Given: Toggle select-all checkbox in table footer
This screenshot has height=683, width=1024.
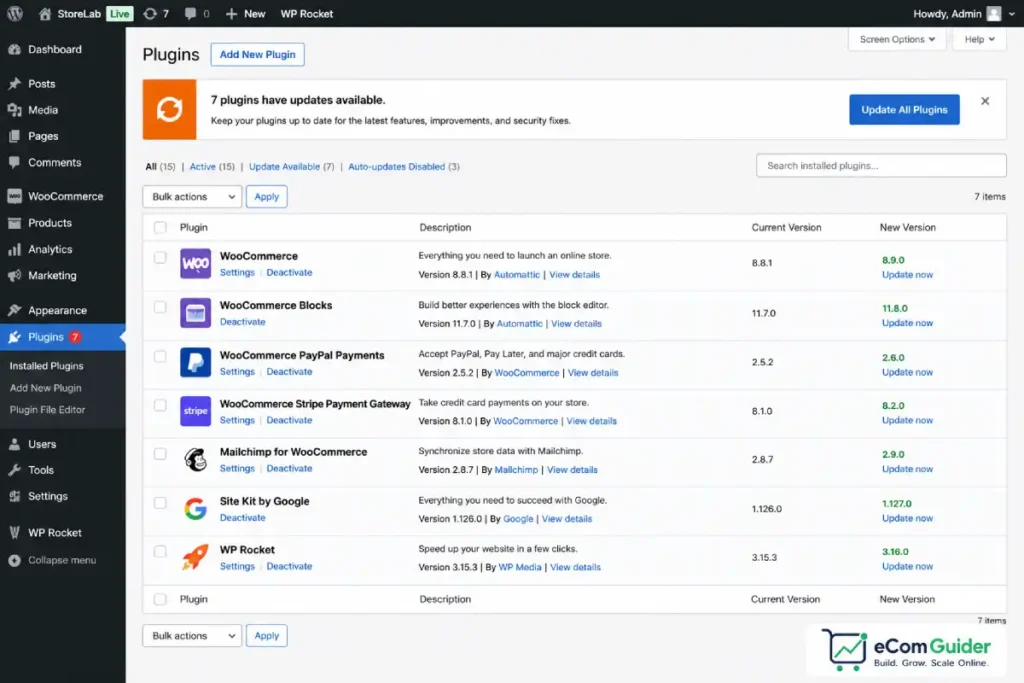Looking at the screenshot, I should (160, 599).
